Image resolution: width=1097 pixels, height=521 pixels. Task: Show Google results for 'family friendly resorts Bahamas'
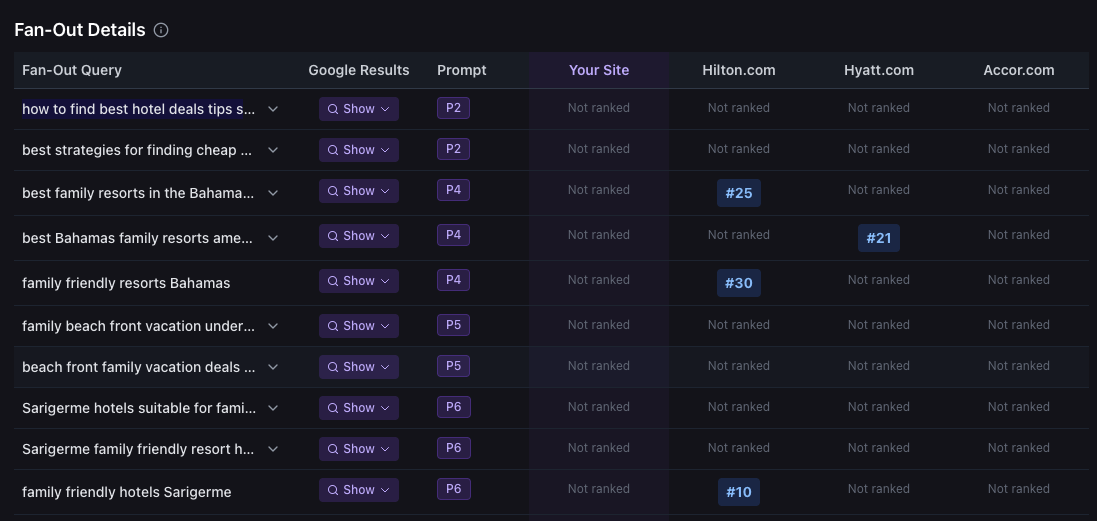[358, 281]
